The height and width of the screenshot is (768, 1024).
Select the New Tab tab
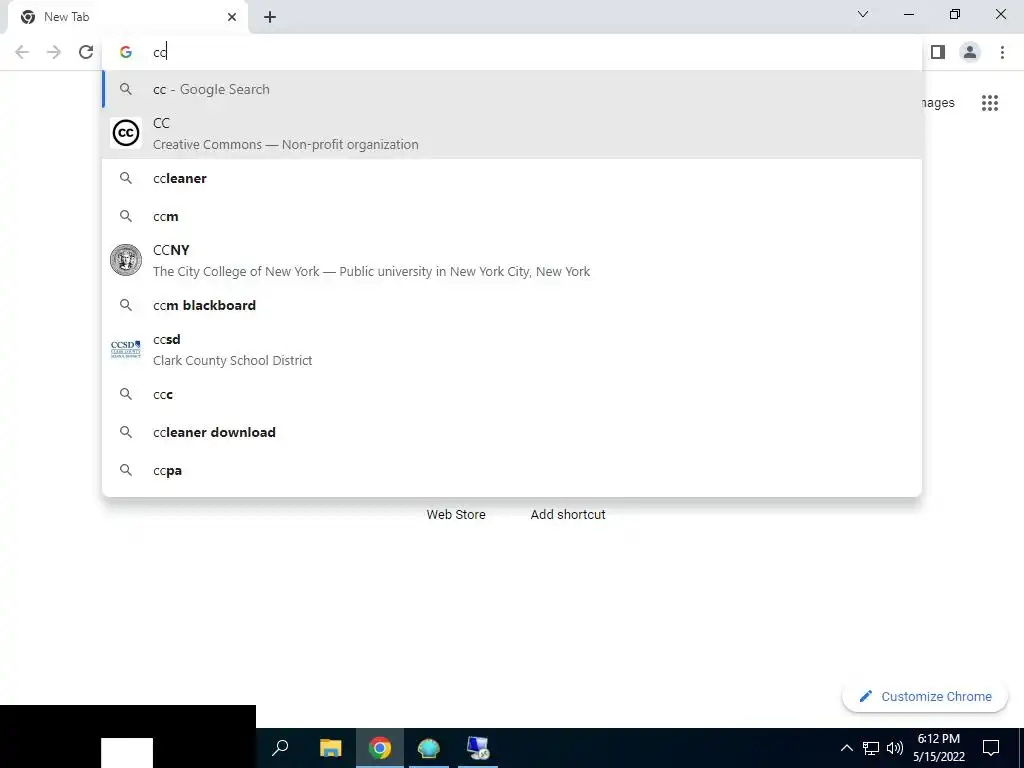[x=127, y=17]
